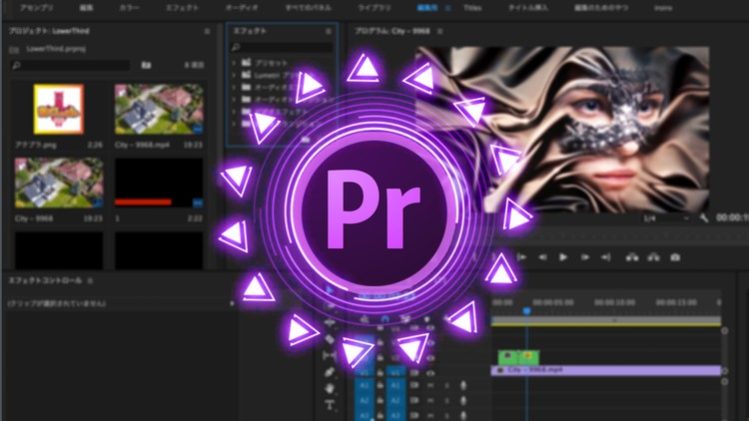Toggle V2 track output eye
Viewport: 749px width, 421px height.
tap(431, 357)
